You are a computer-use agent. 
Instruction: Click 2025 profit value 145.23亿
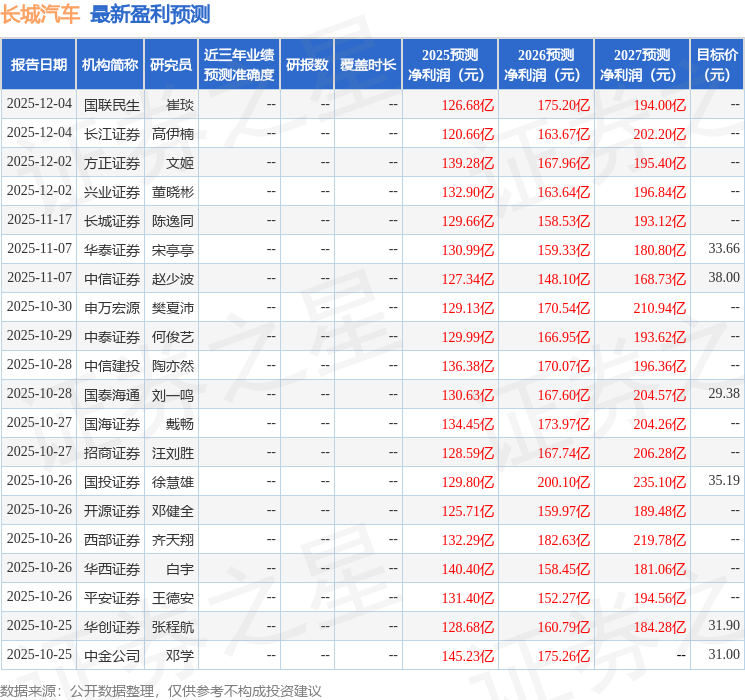468,655
